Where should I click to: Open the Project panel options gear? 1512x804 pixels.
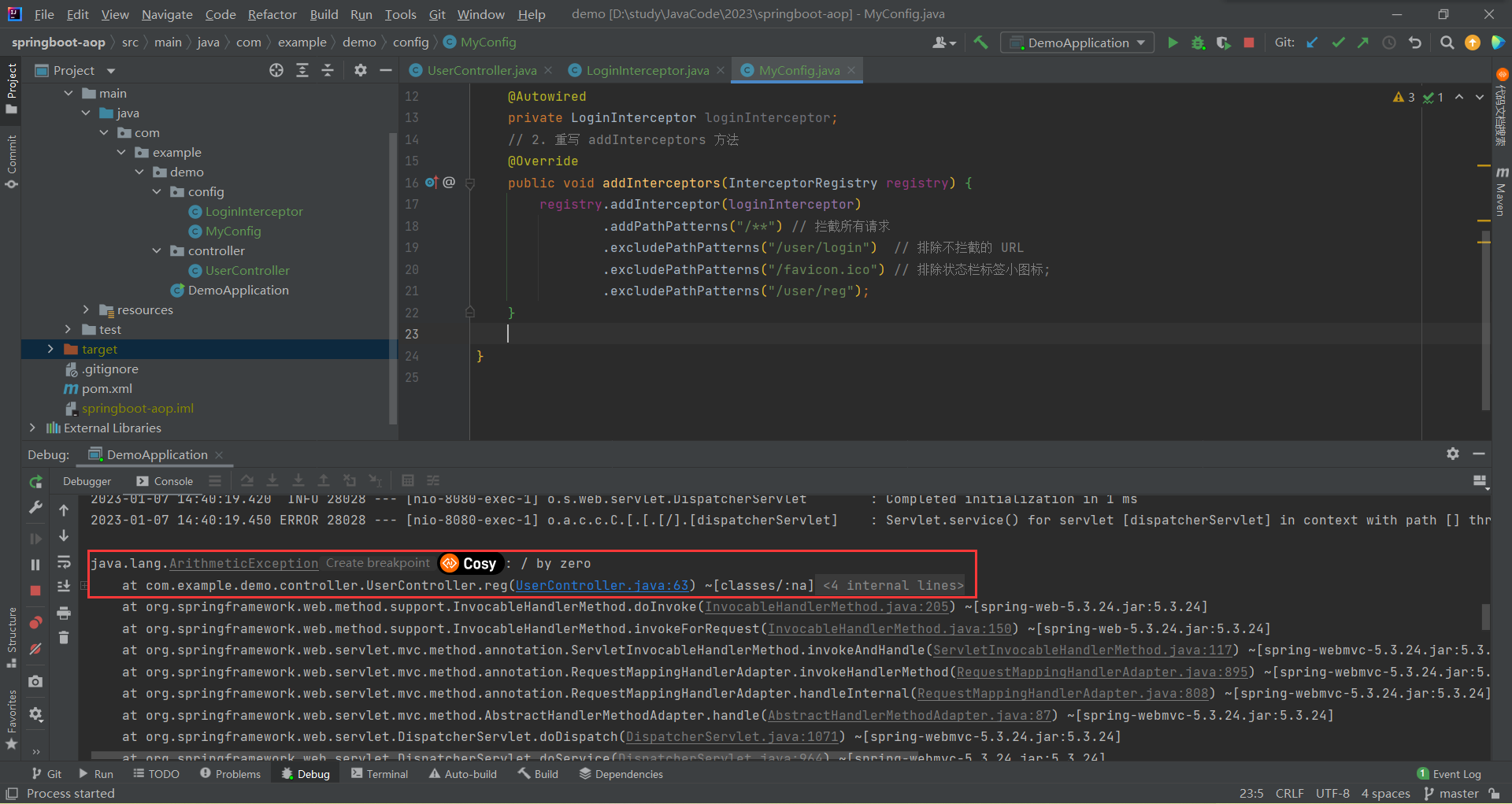coord(360,70)
